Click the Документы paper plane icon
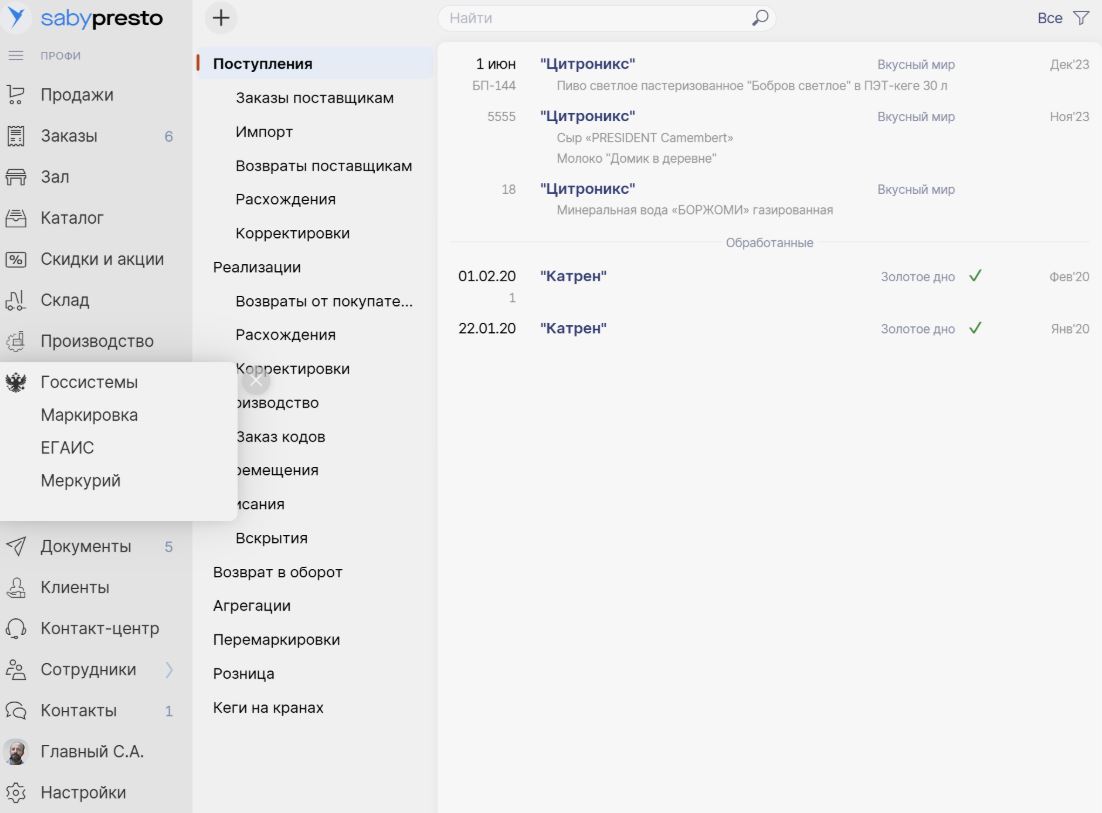Screen dimensions: 1102x813 click(15, 546)
